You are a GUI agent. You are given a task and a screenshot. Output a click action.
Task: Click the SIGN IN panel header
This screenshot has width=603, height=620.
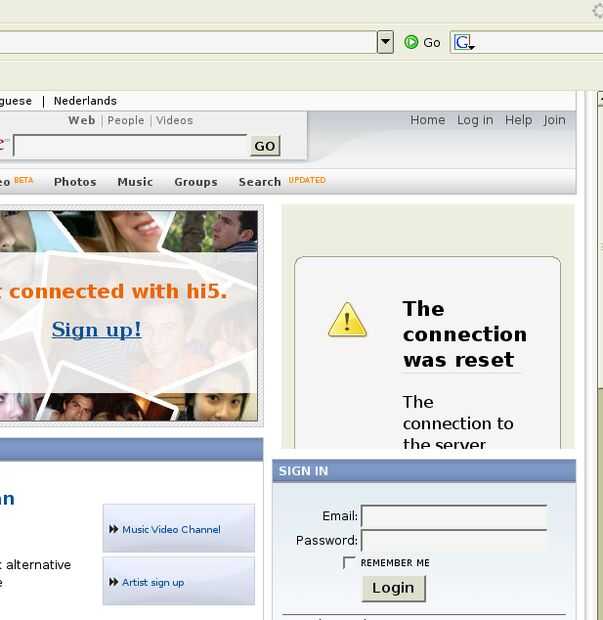(x=424, y=471)
